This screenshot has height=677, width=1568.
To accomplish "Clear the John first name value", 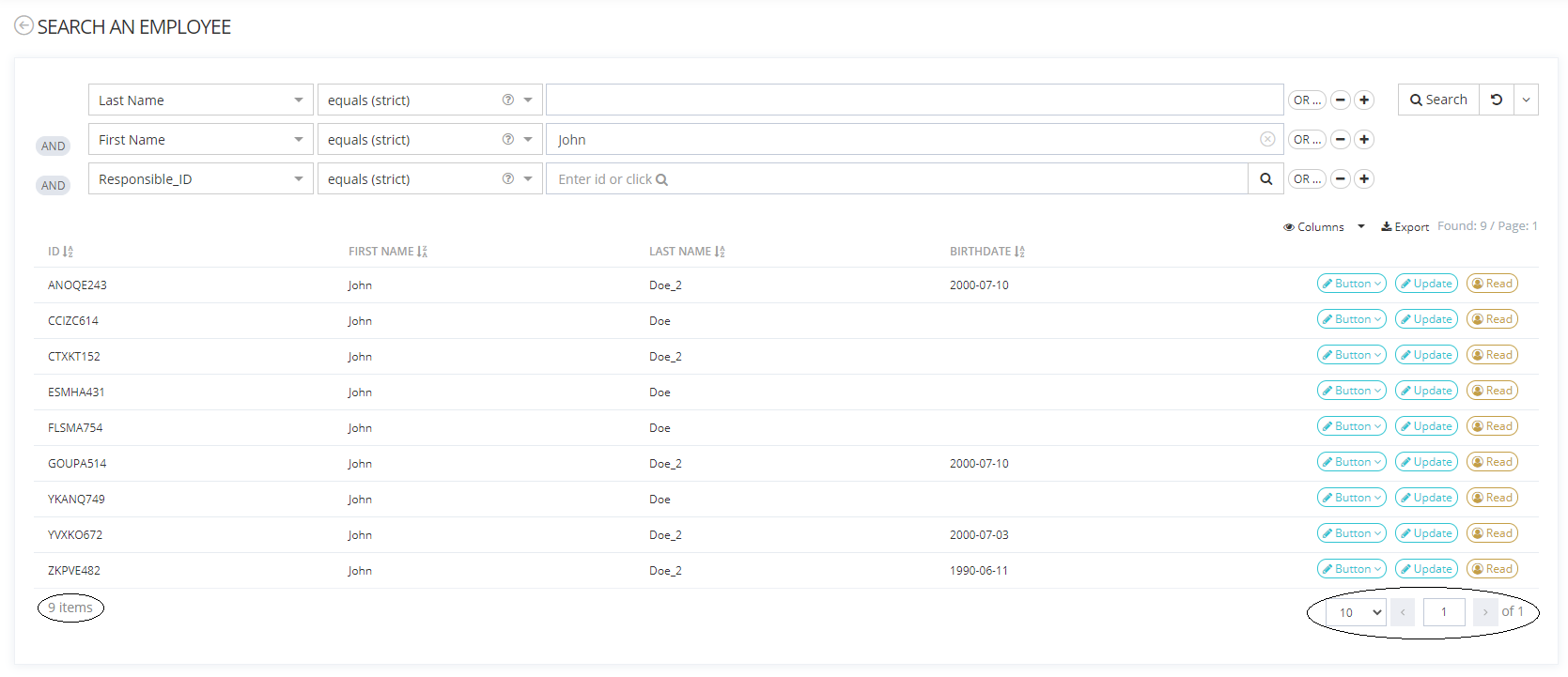I will (1267, 139).
